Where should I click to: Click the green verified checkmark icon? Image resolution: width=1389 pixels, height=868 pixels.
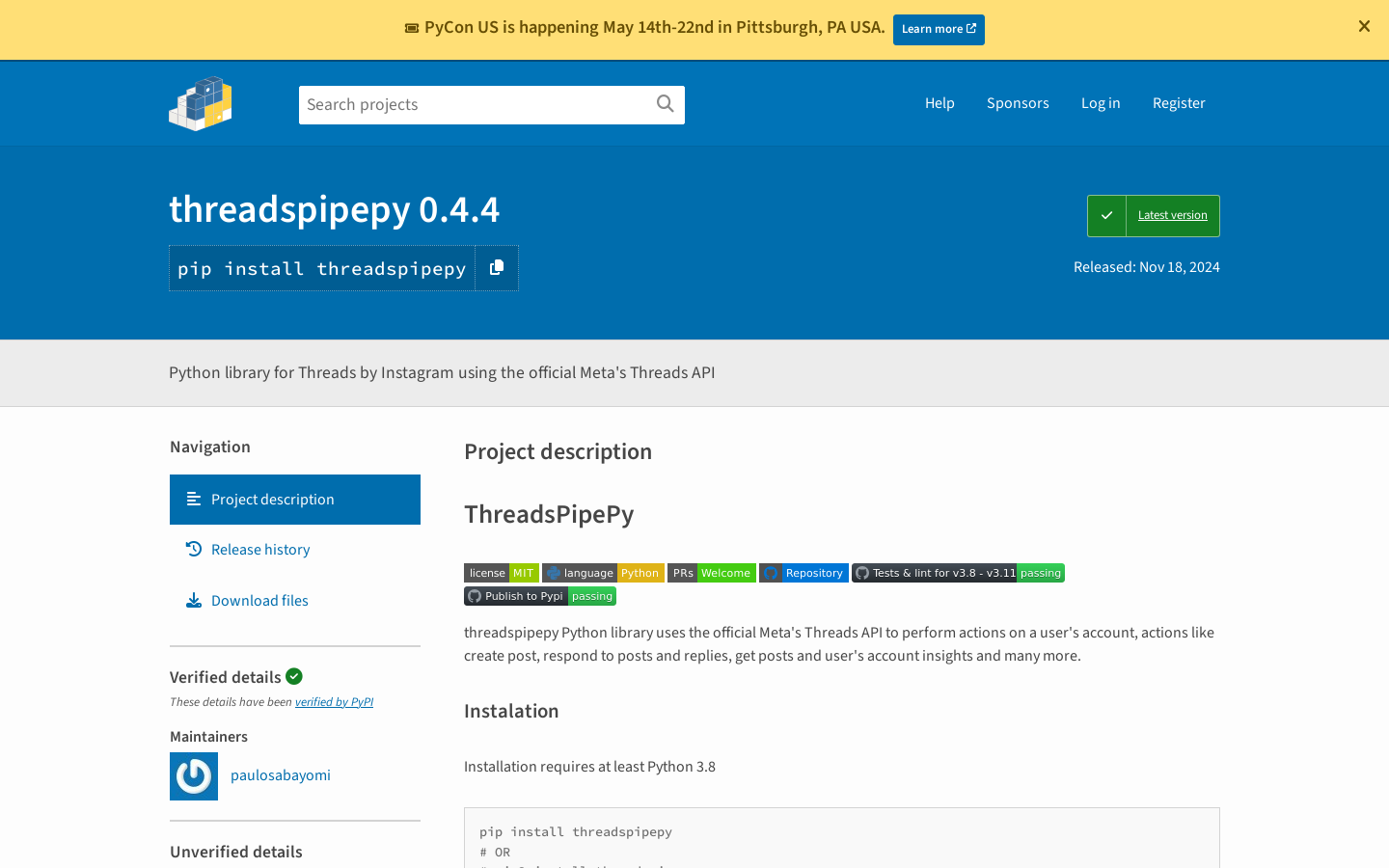point(294,676)
